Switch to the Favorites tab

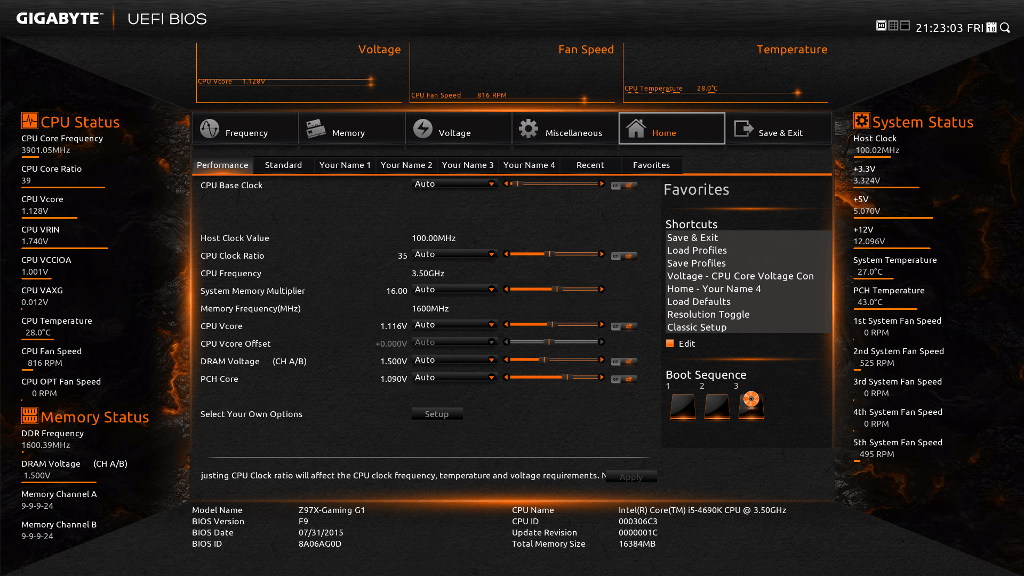click(x=651, y=165)
